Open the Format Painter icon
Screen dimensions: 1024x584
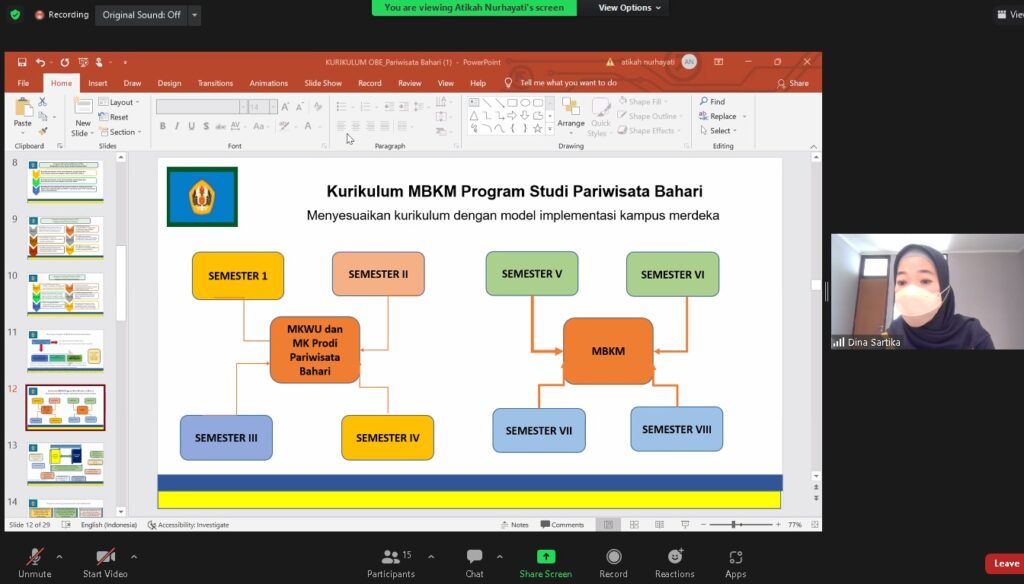[42, 131]
